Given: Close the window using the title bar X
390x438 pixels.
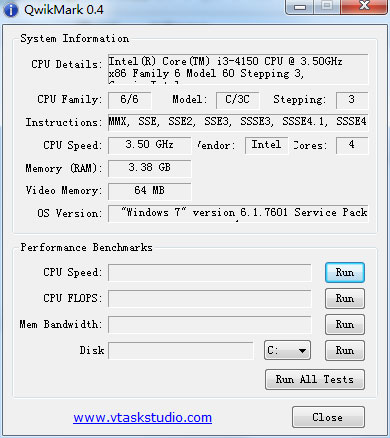Looking at the screenshot, I should (x=364, y=7).
